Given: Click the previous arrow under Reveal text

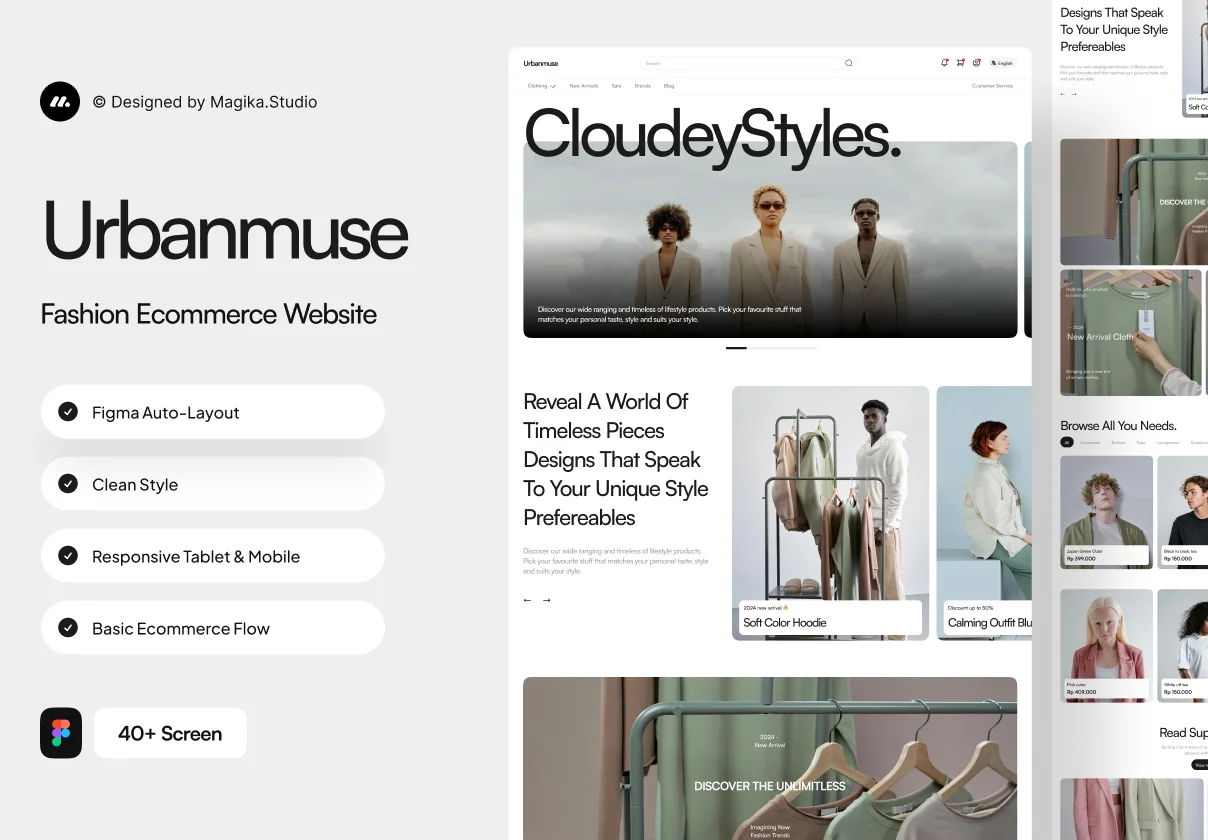Looking at the screenshot, I should tap(528, 600).
